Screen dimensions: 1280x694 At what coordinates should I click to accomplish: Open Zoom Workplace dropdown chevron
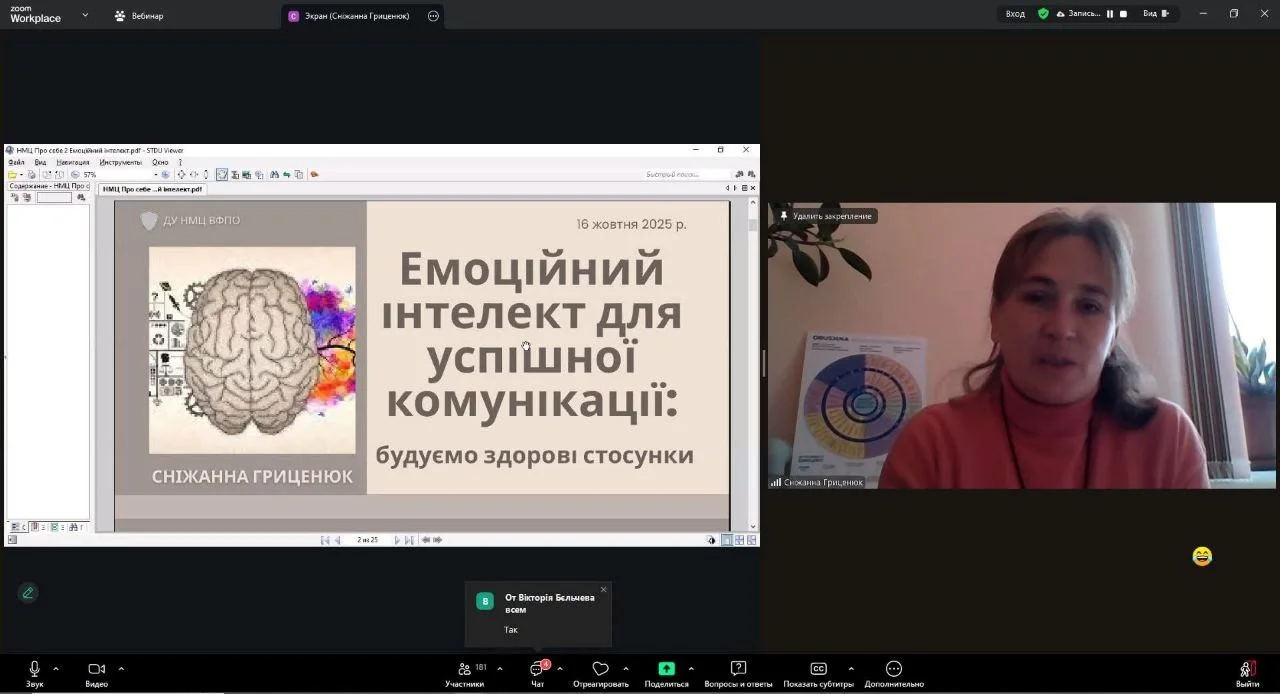[x=85, y=15]
